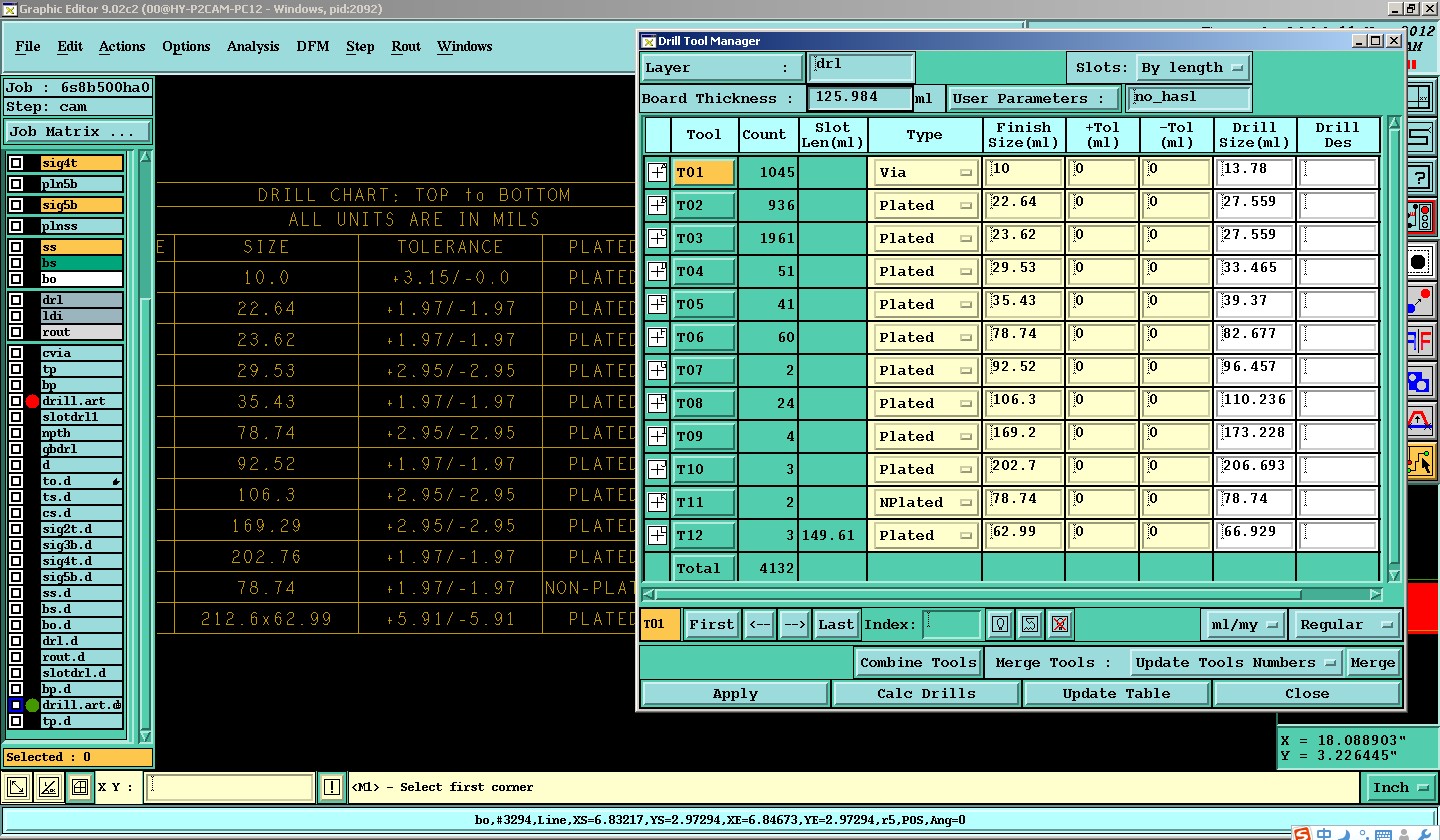The image size is (1440, 840).
Task: Click the X Y coordinate input field
Action: 229,788
